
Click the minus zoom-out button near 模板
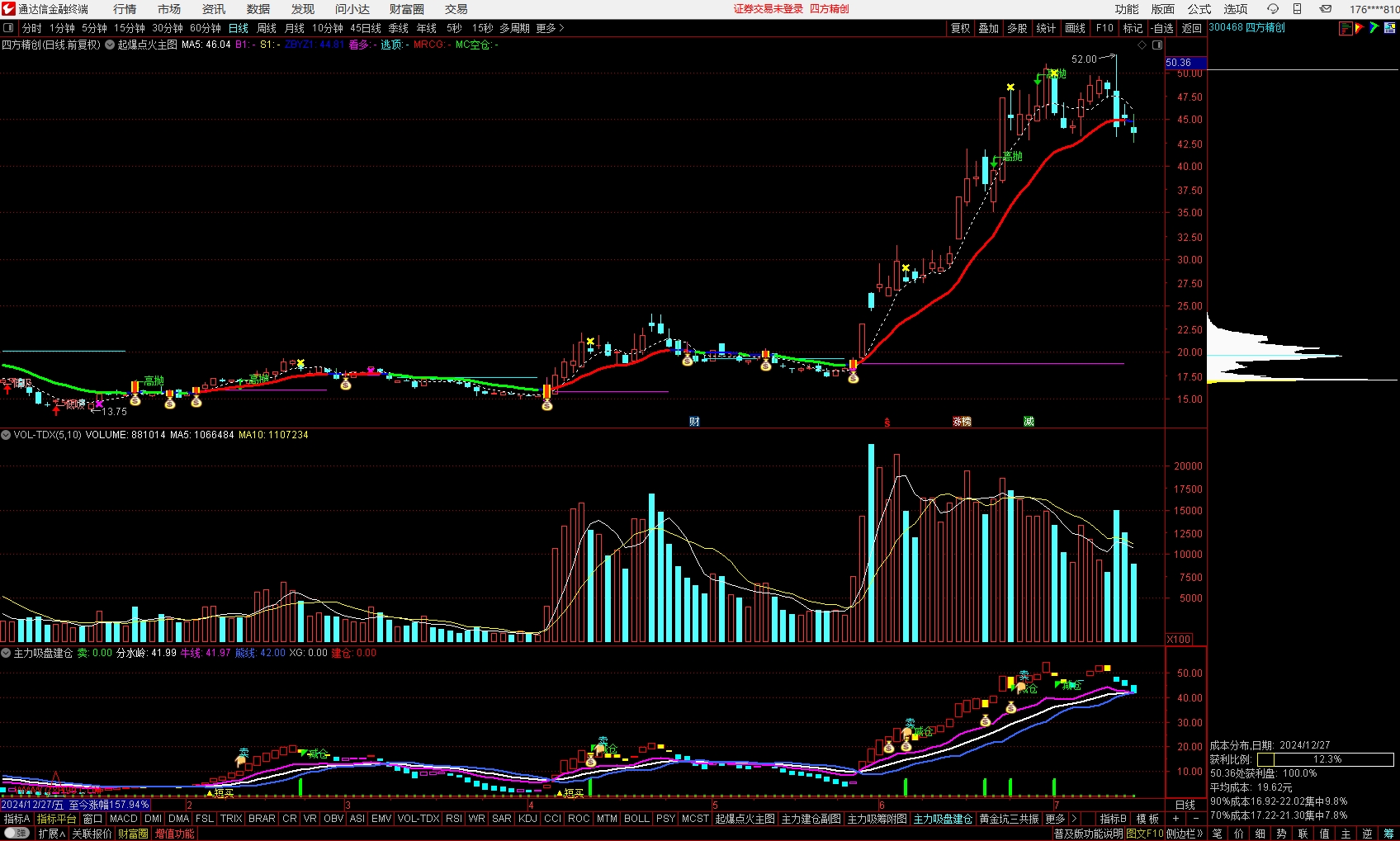coord(1196,819)
